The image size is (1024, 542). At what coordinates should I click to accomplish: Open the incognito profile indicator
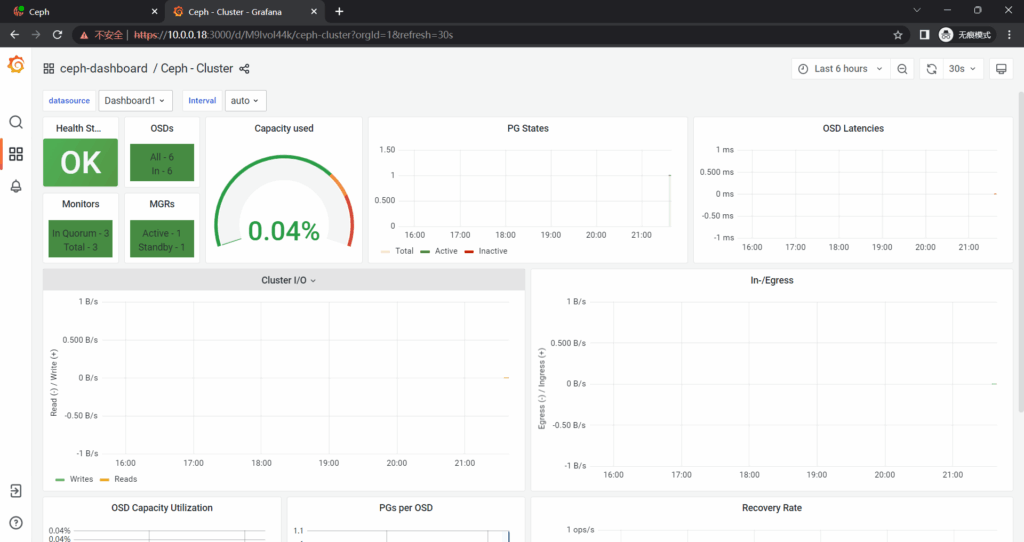pyautogui.click(x=965, y=35)
